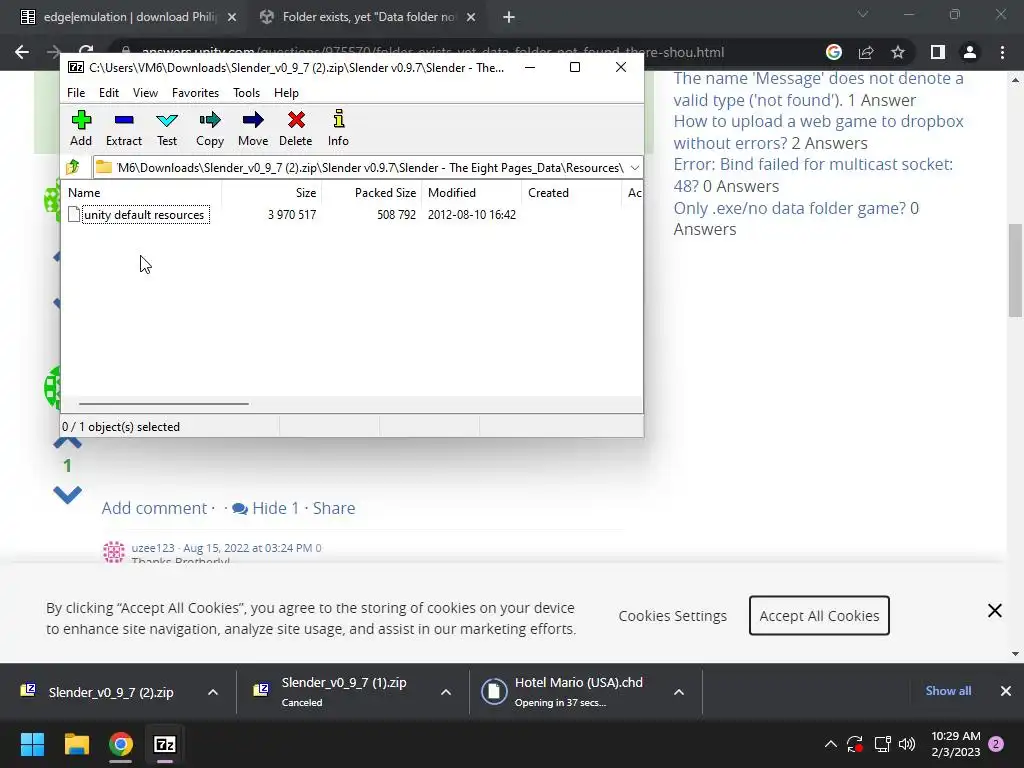The image size is (1024, 768).
Task: Open 'Error: Bind failed for multicast socket' link
Action: click(x=813, y=175)
